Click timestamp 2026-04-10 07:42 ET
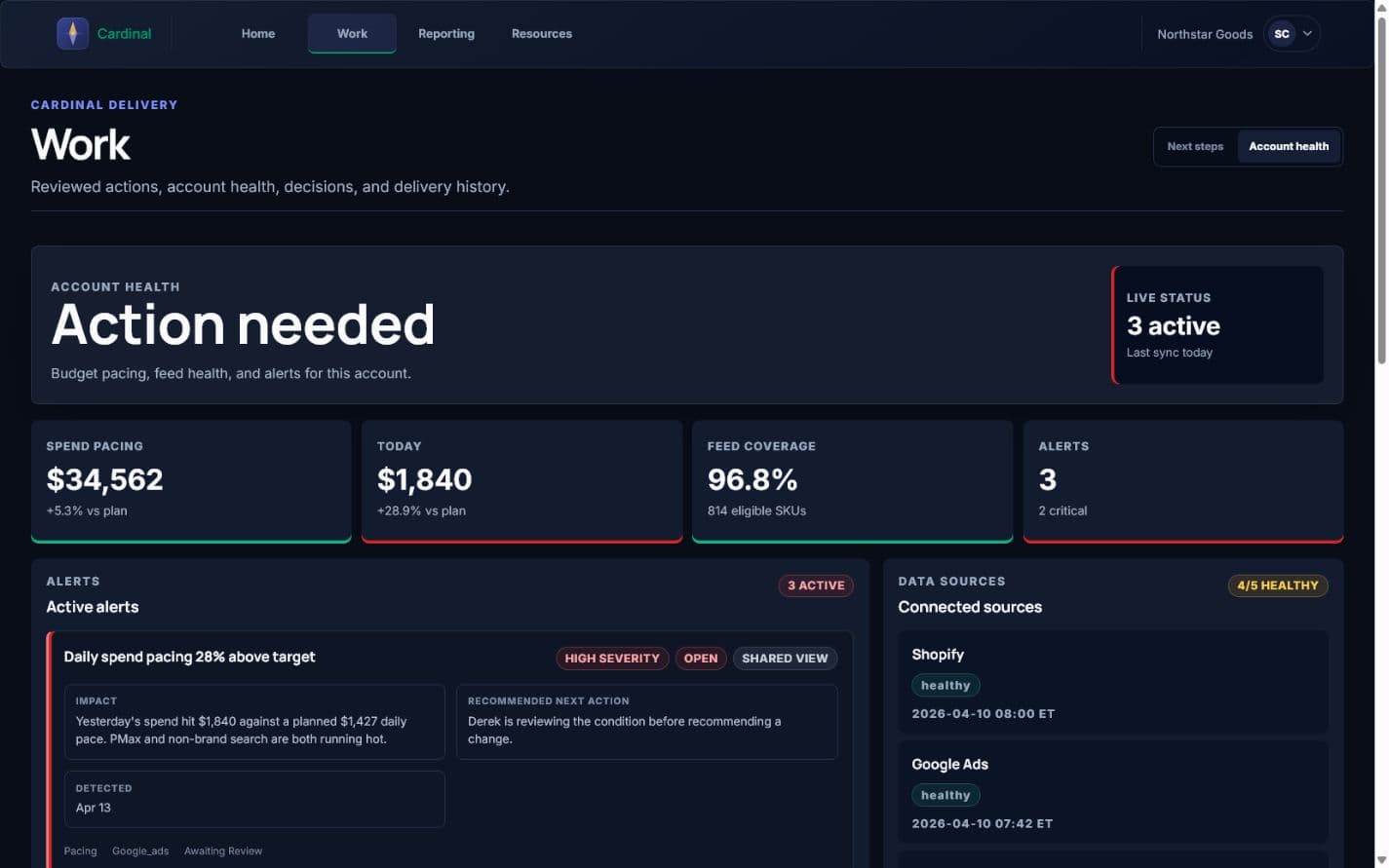 982,824
